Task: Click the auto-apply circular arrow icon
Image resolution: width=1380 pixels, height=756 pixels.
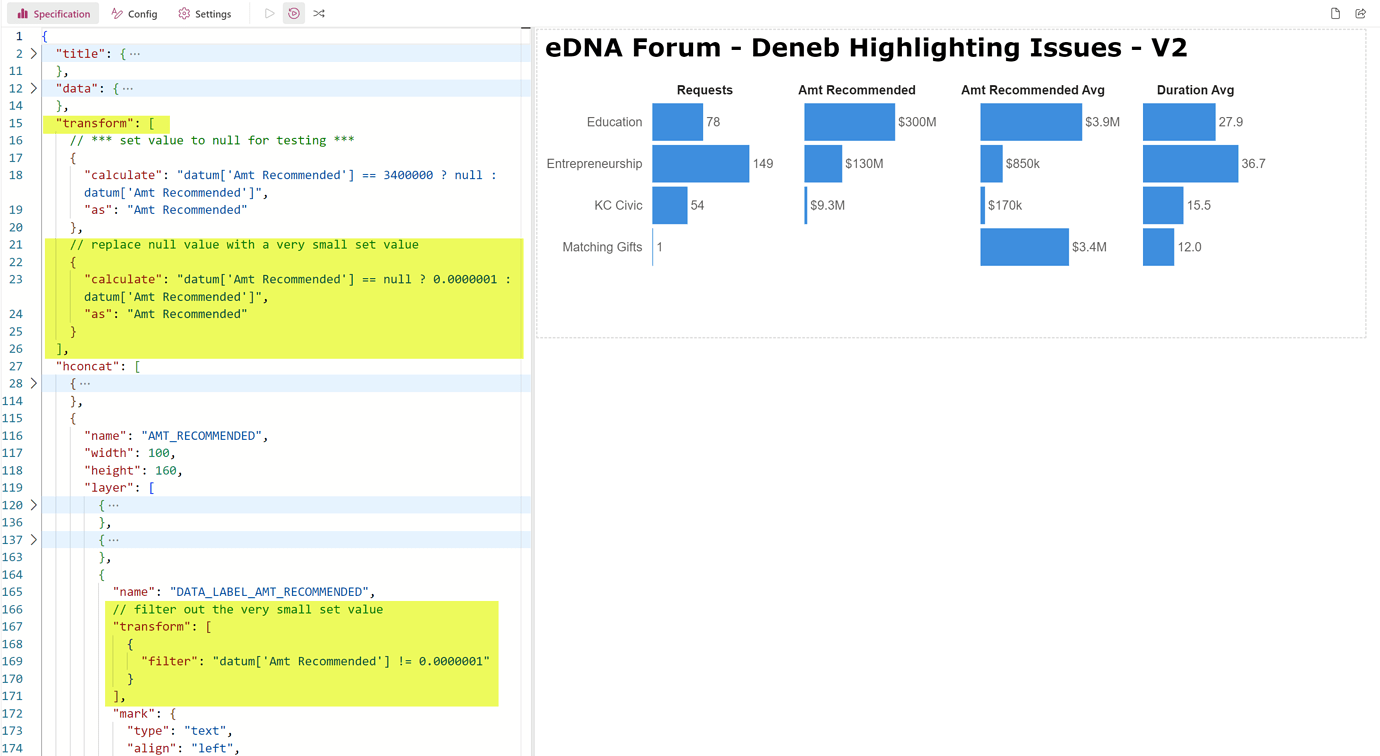Action: 292,13
